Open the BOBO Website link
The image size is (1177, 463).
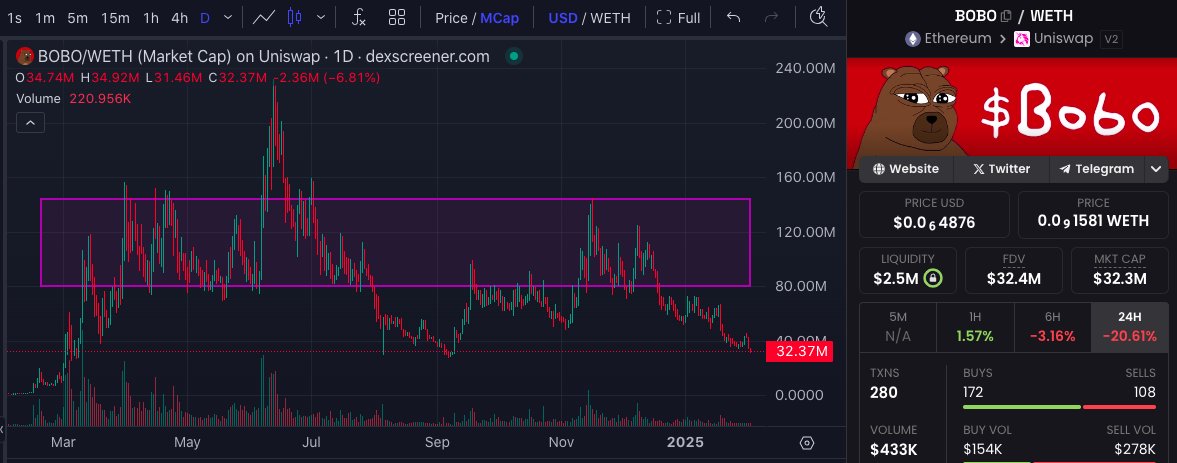[906, 169]
